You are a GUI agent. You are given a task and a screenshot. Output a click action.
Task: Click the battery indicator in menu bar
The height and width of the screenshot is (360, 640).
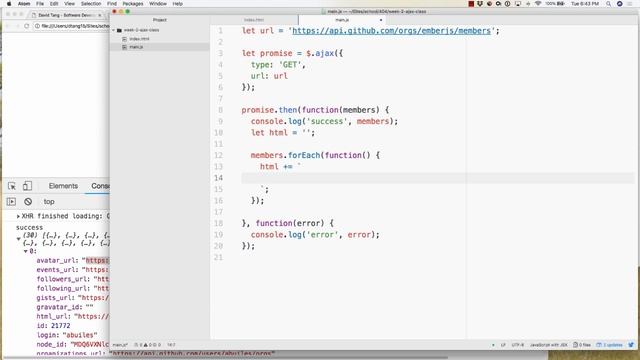click(556, 4)
